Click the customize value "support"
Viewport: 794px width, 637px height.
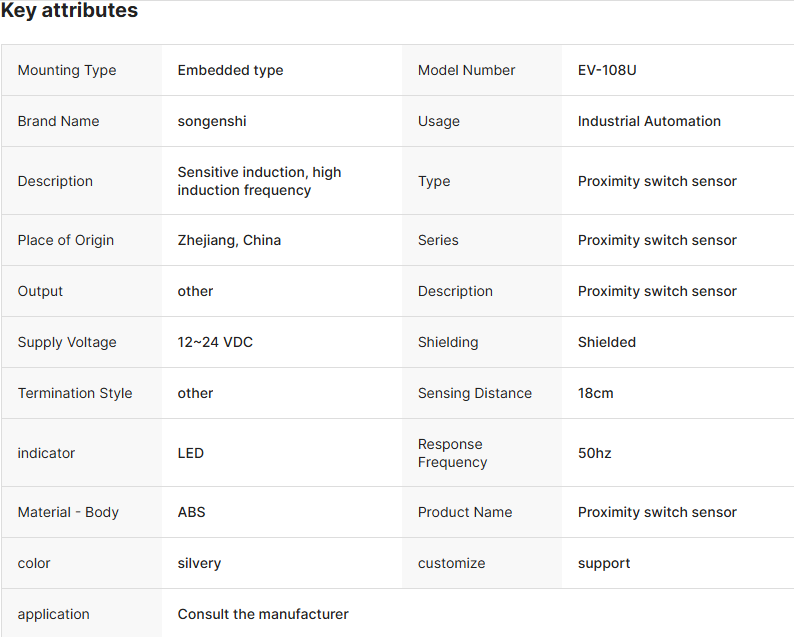coord(604,563)
